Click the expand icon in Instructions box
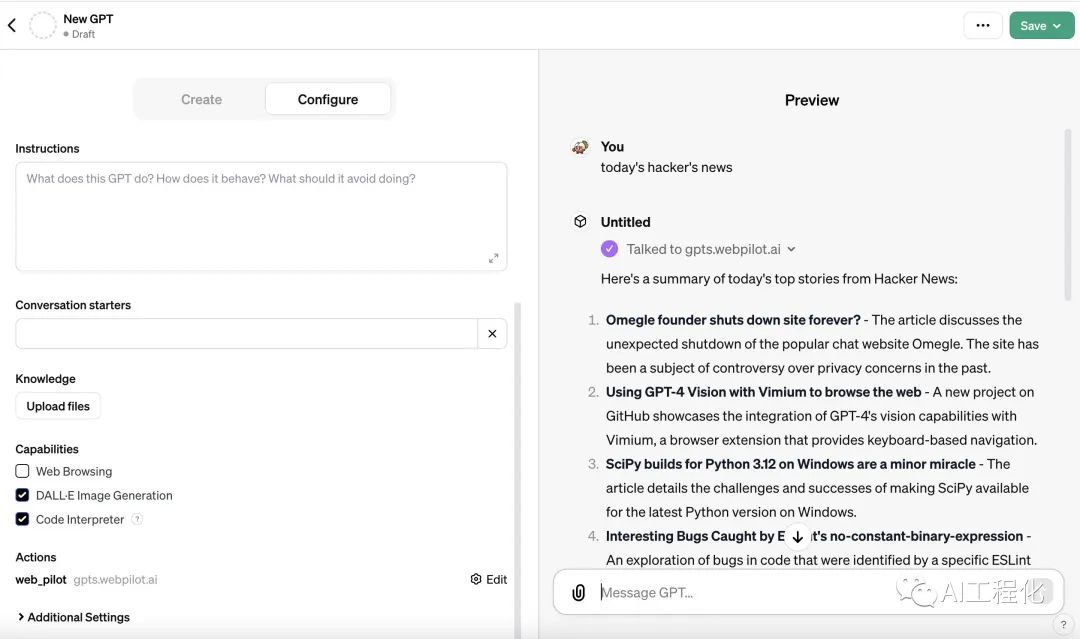Viewport: 1080px width, 639px height. (493, 258)
